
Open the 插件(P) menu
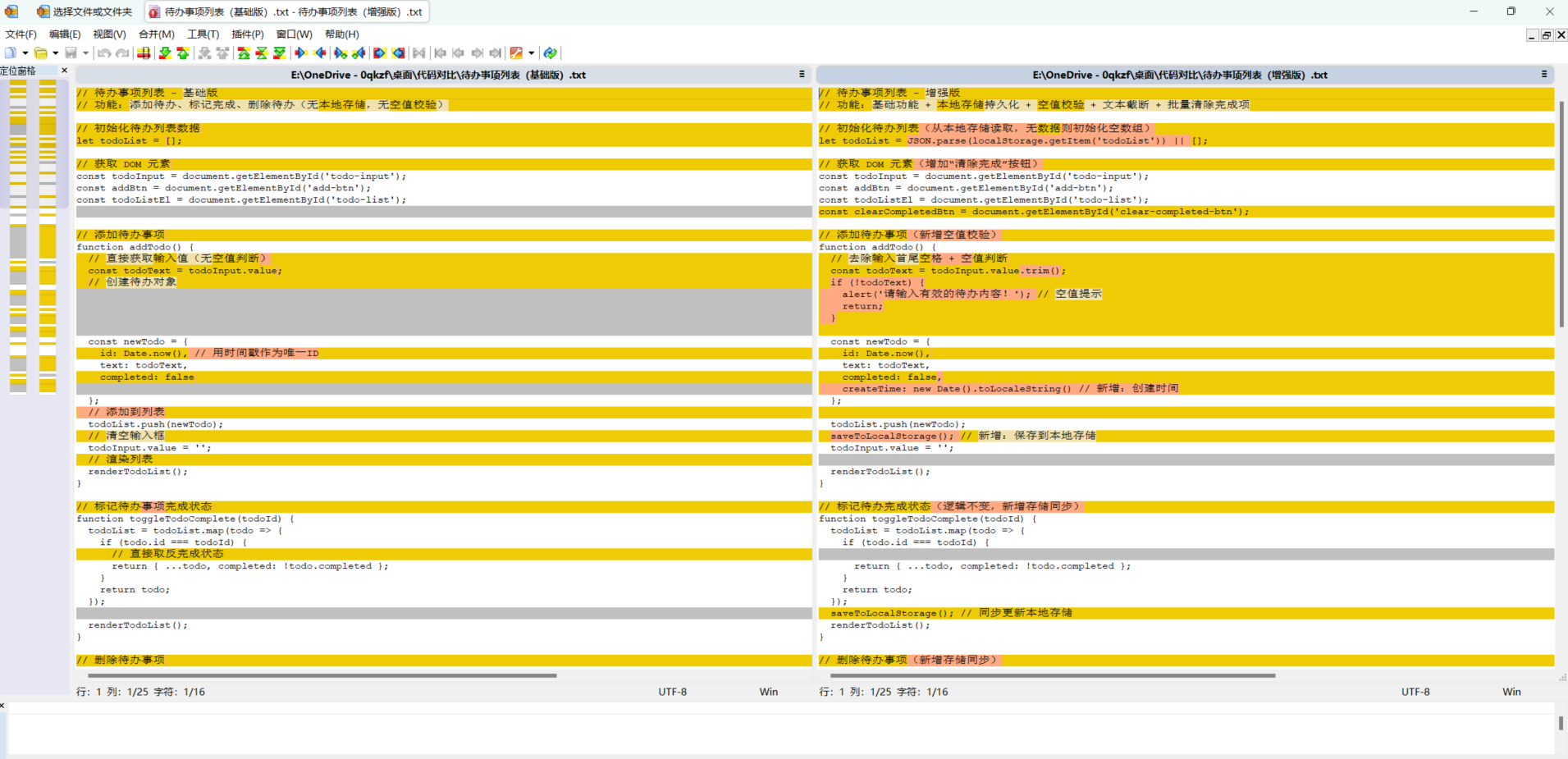click(x=247, y=34)
